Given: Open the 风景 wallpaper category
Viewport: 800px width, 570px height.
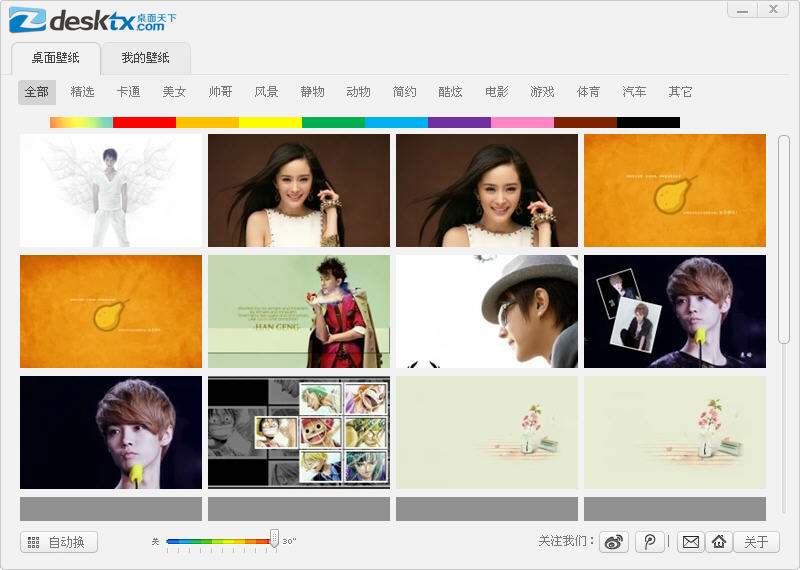Looking at the screenshot, I should 266,92.
